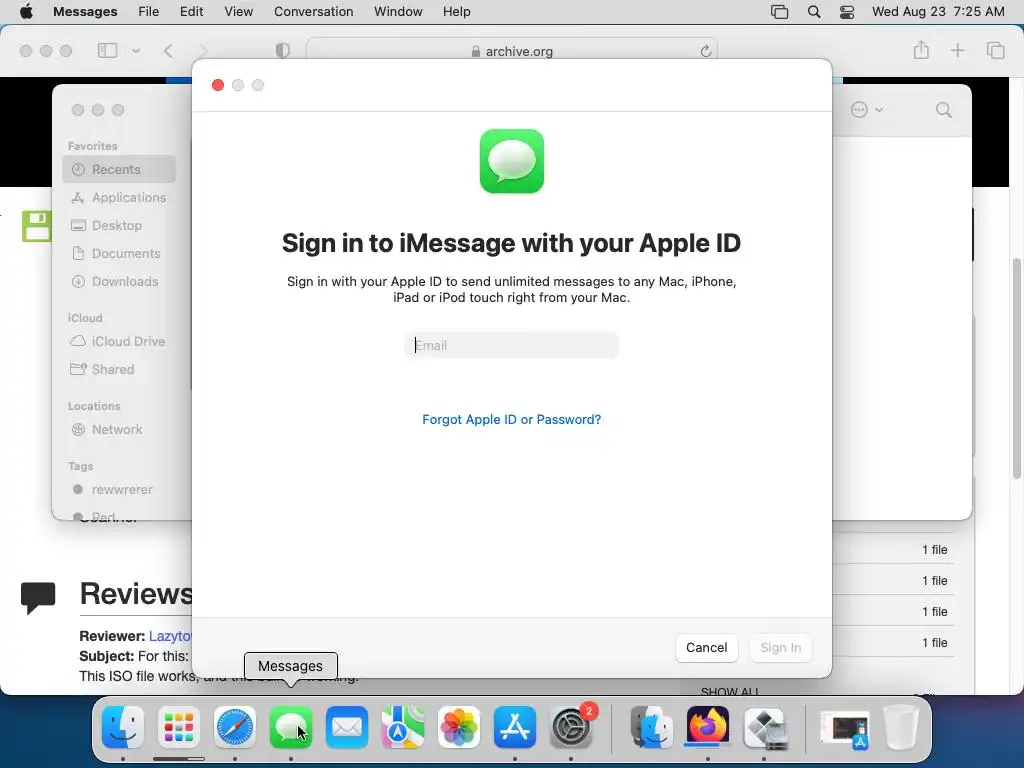The image size is (1024, 768).
Task: Click the Safari address bar archive.org
Action: pos(511,51)
